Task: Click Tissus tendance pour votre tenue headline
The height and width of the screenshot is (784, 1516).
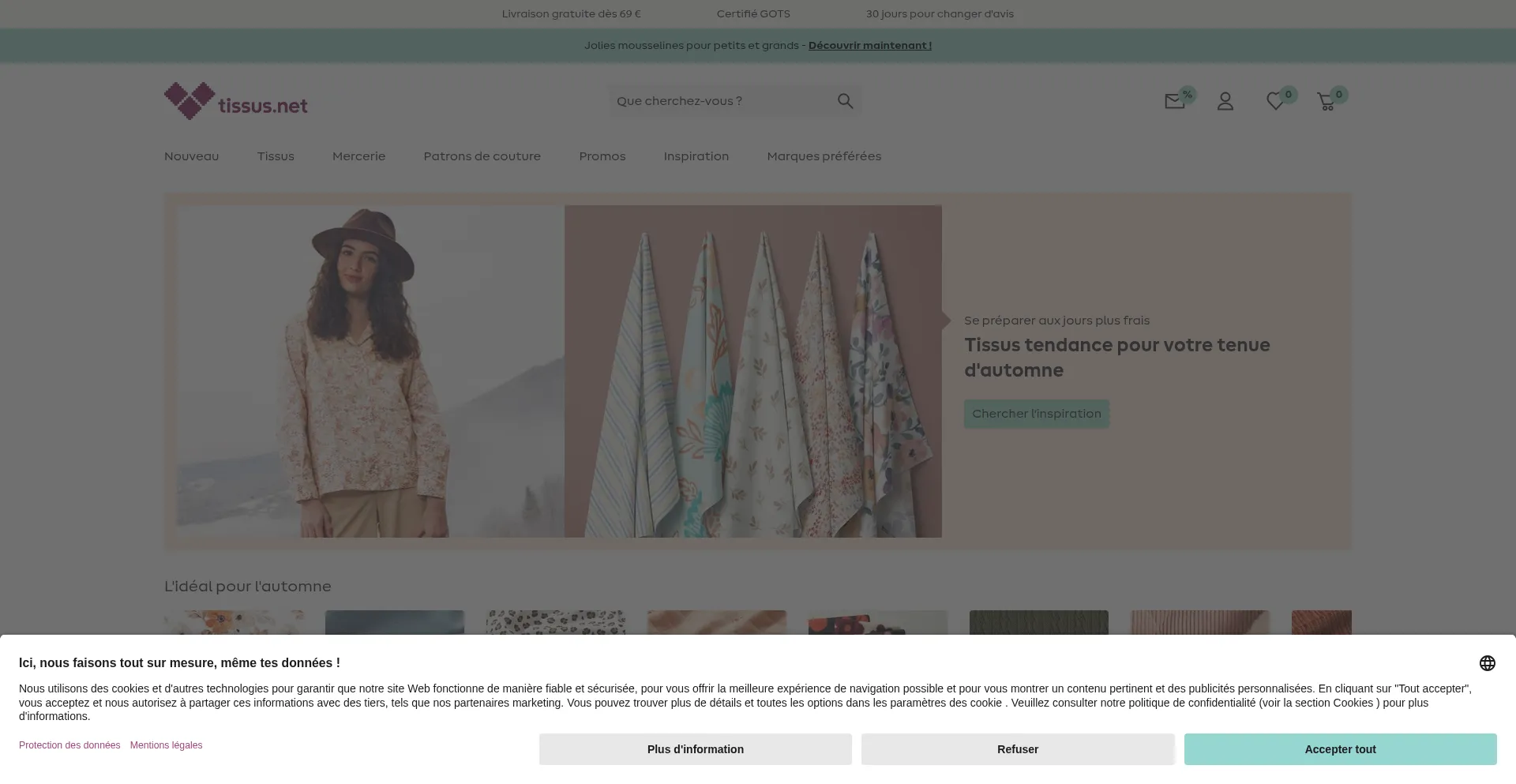Action: pyautogui.click(x=1117, y=358)
